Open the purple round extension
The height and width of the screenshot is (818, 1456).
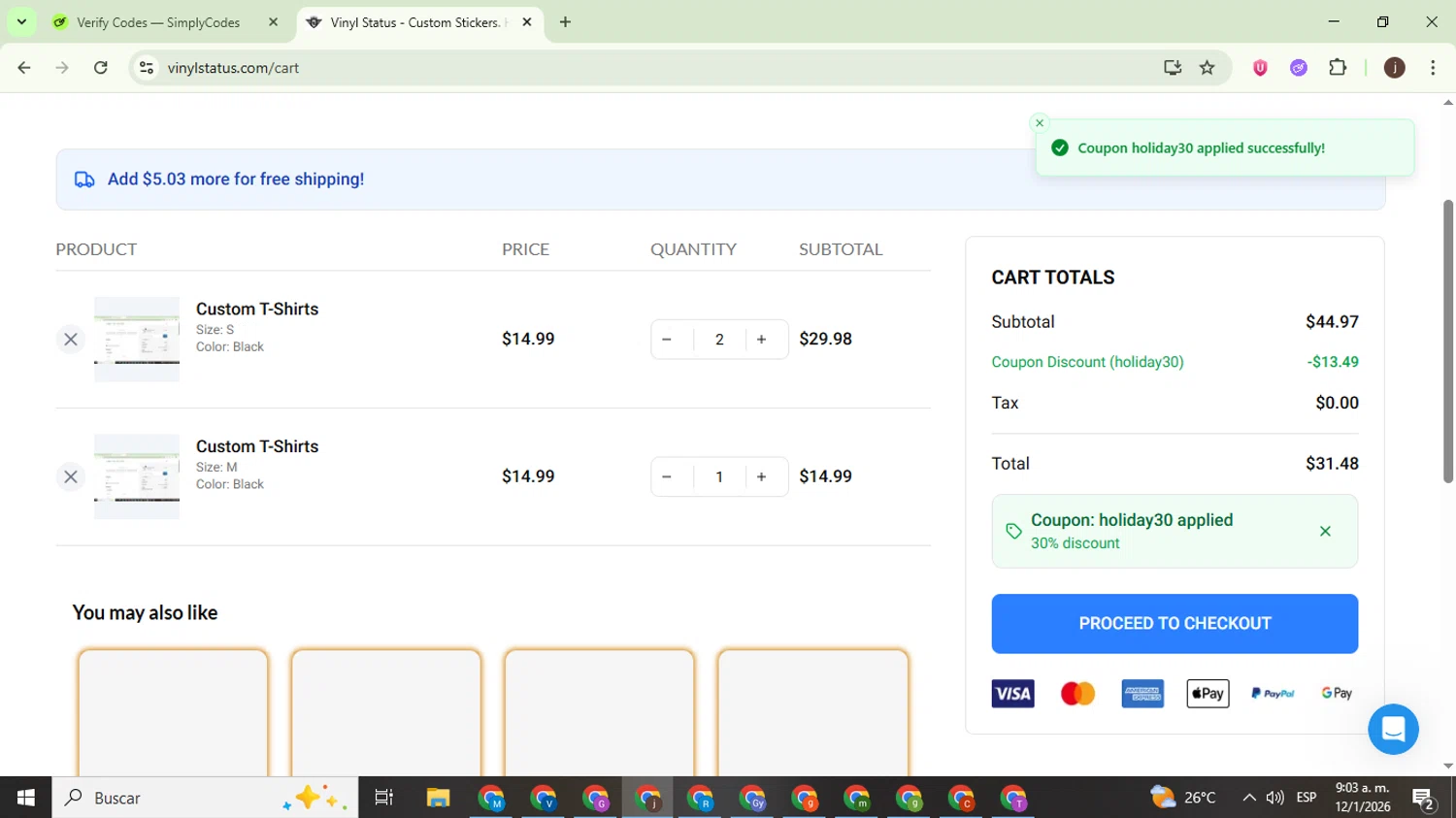(1299, 68)
